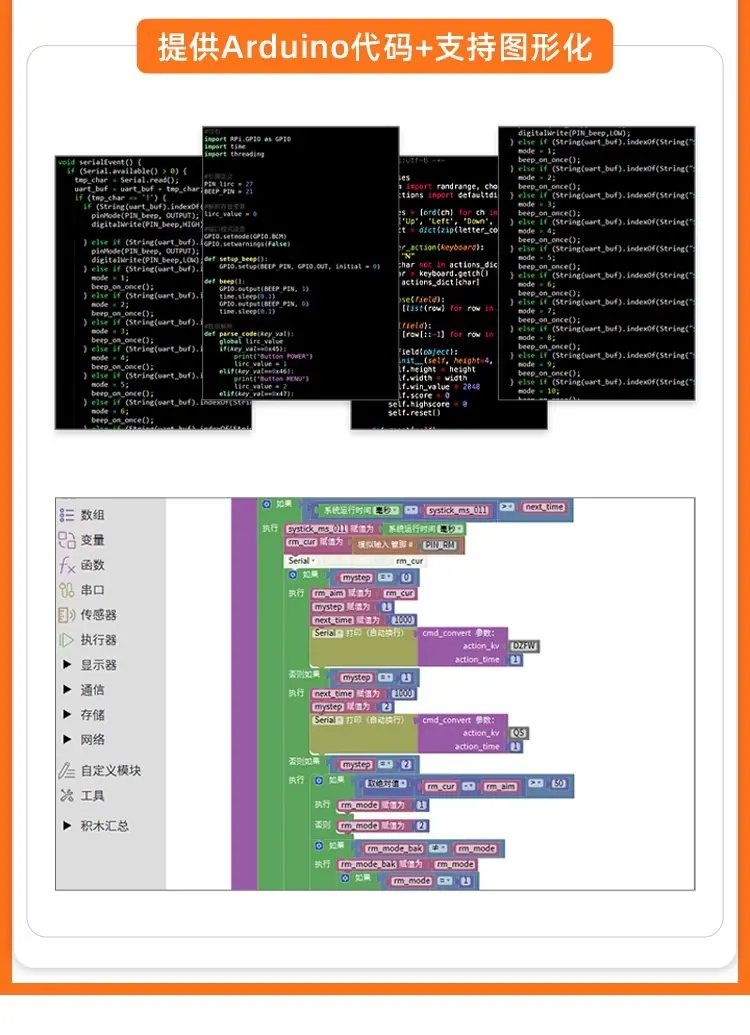Click the gear on the rm_mode_bak ≠ 如果 block
Image resolution: width=750 pixels, height=1035 pixels.
[x=319, y=846]
